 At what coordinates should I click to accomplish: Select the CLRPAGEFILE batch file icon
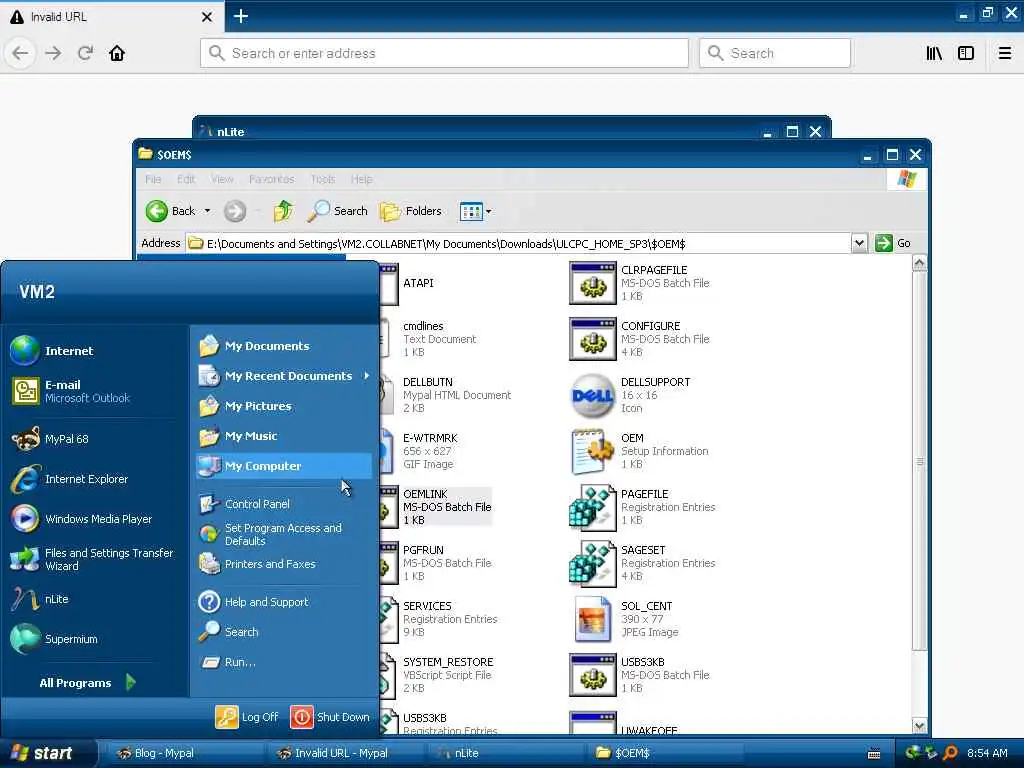pyautogui.click(x=592, y=283)
